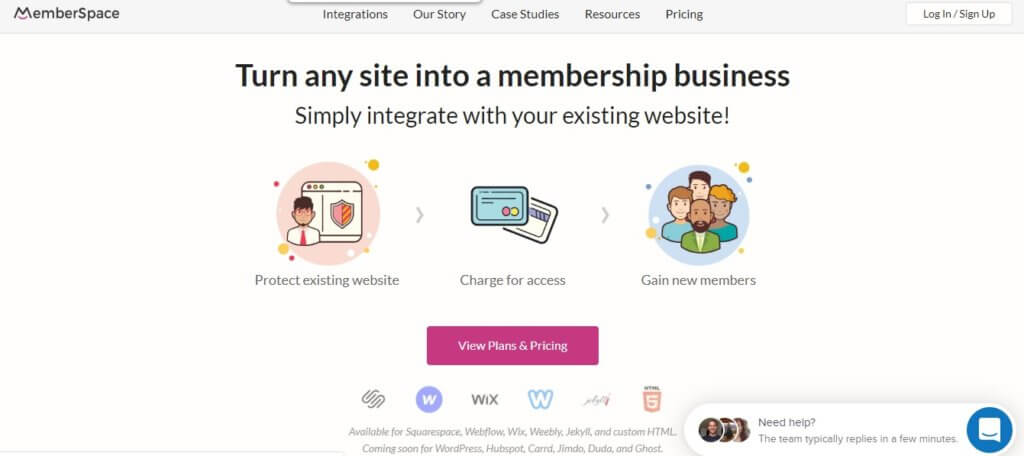Open the Resources menu
Screen dimensions: 1024x456
click(612, 14)
